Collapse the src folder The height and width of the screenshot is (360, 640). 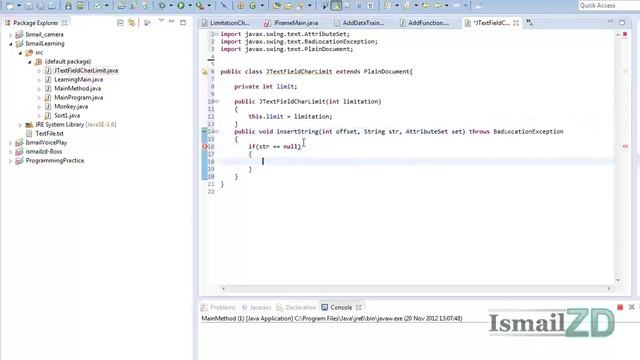[20, 53]
